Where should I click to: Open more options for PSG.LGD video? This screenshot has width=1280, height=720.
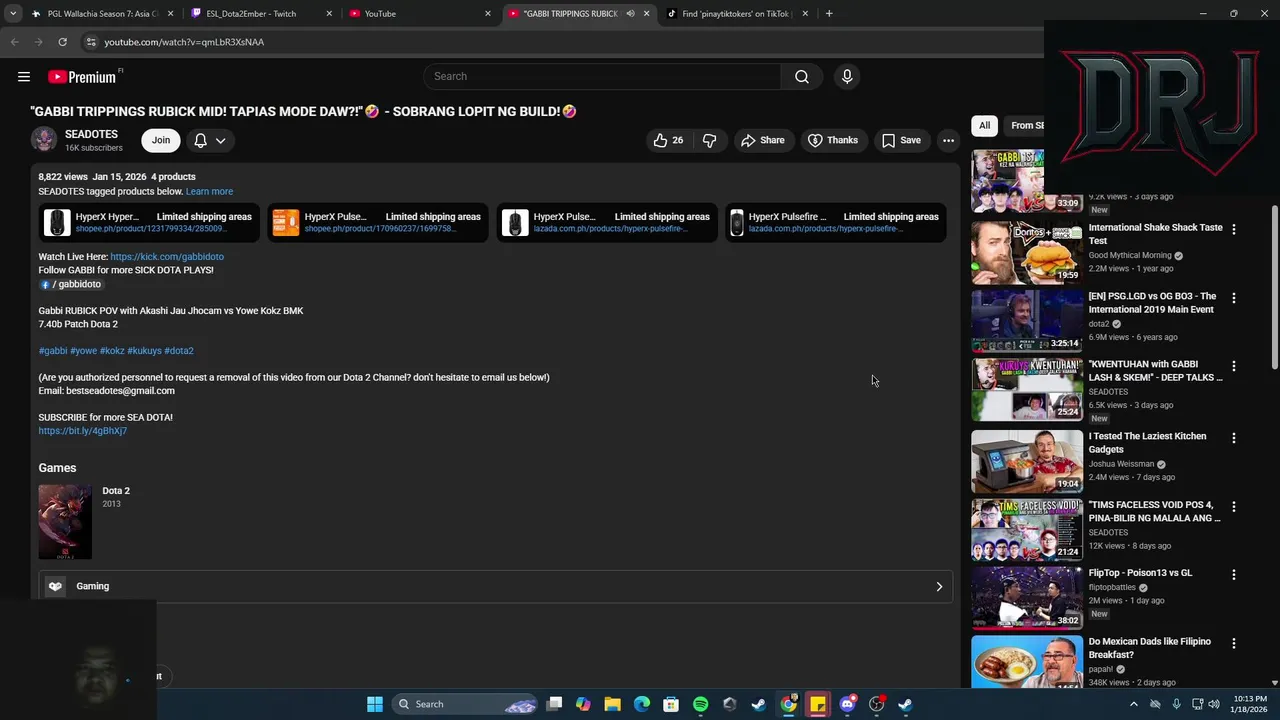pos(1233,298)
